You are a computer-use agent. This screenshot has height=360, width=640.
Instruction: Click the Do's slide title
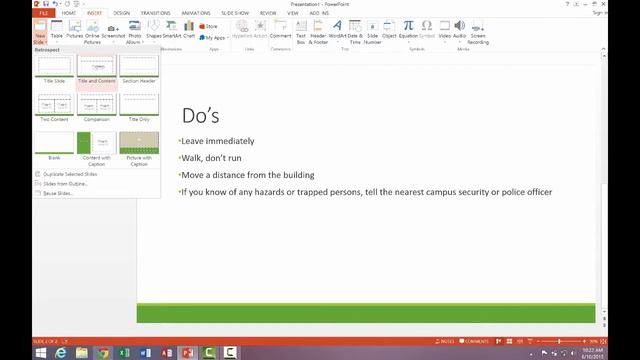coord(200,116)
